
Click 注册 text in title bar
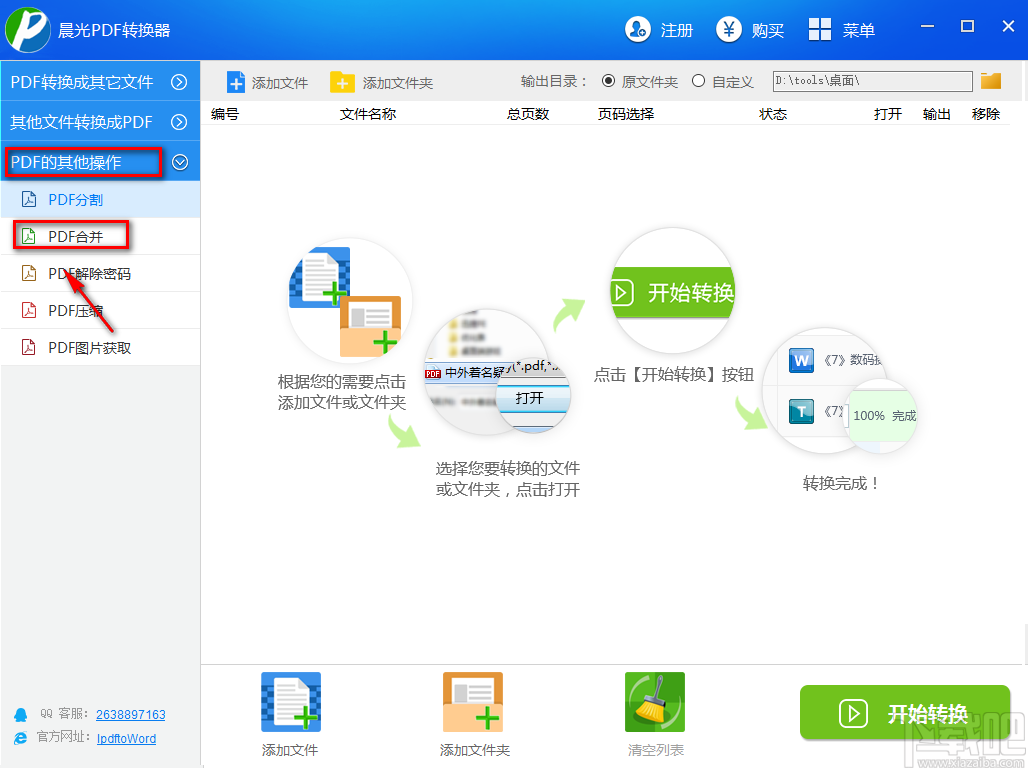(677, 30)
